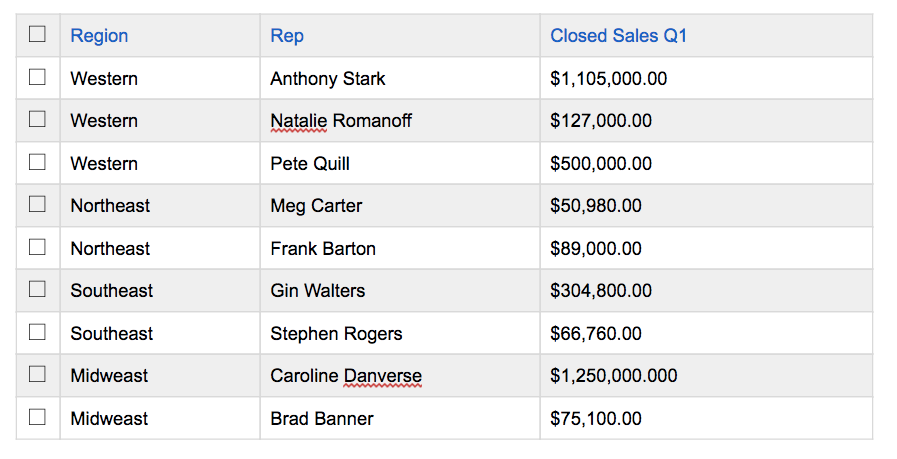
Task: Check the box for Frank Barton
Action: pyautogui.click(x=38, y=247)
